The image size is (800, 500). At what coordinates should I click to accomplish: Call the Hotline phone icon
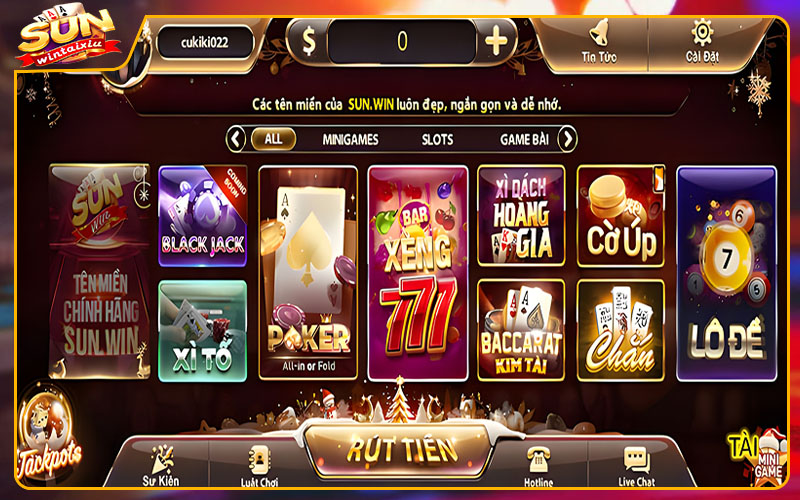tap(538, 467)
